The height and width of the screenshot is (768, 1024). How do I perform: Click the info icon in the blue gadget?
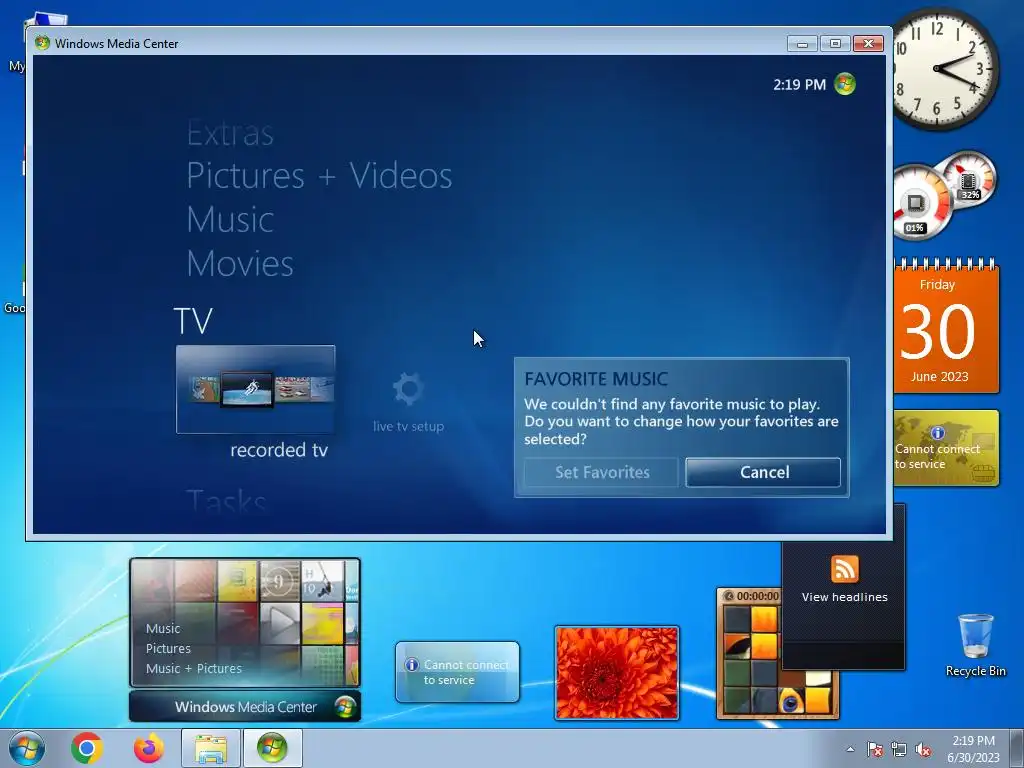coord(412,665)
